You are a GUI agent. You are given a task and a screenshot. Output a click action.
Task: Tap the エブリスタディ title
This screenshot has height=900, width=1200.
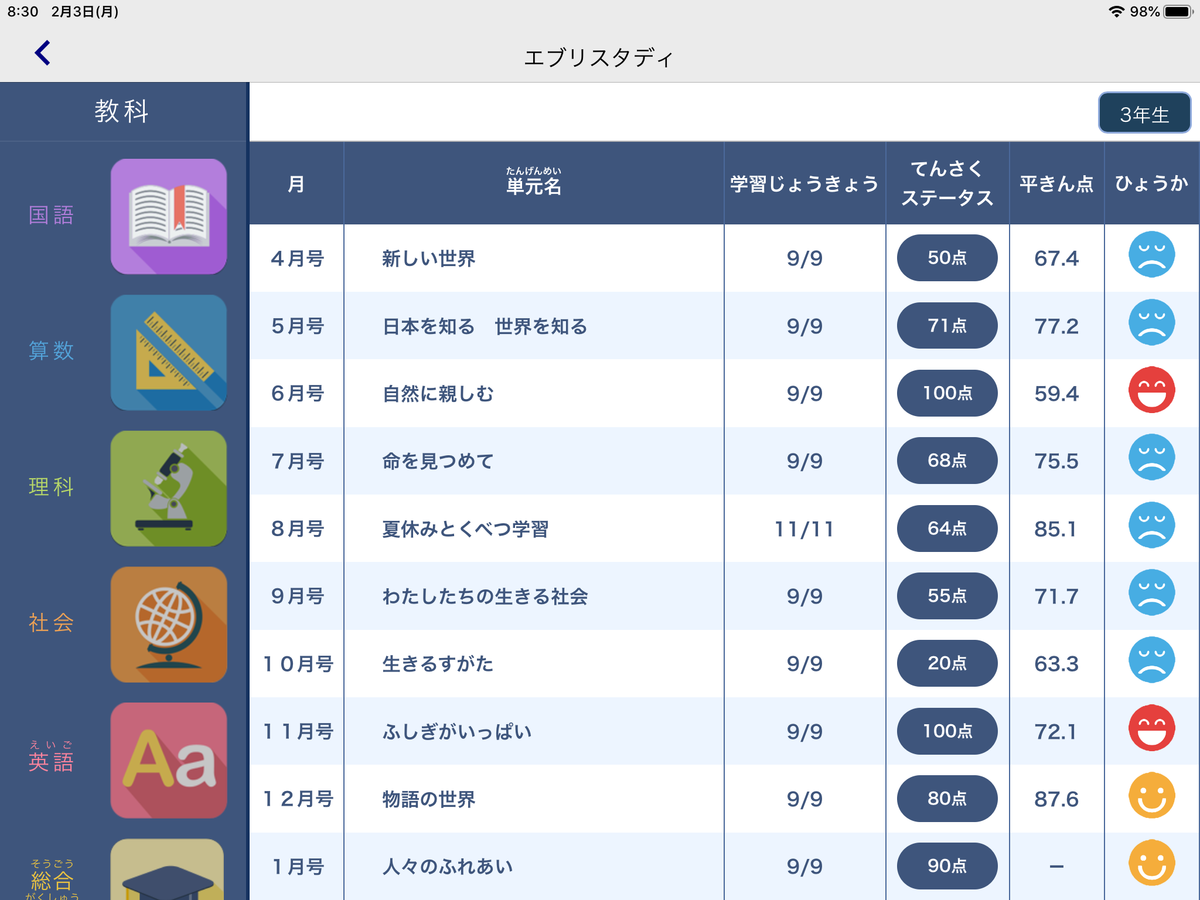599,58
